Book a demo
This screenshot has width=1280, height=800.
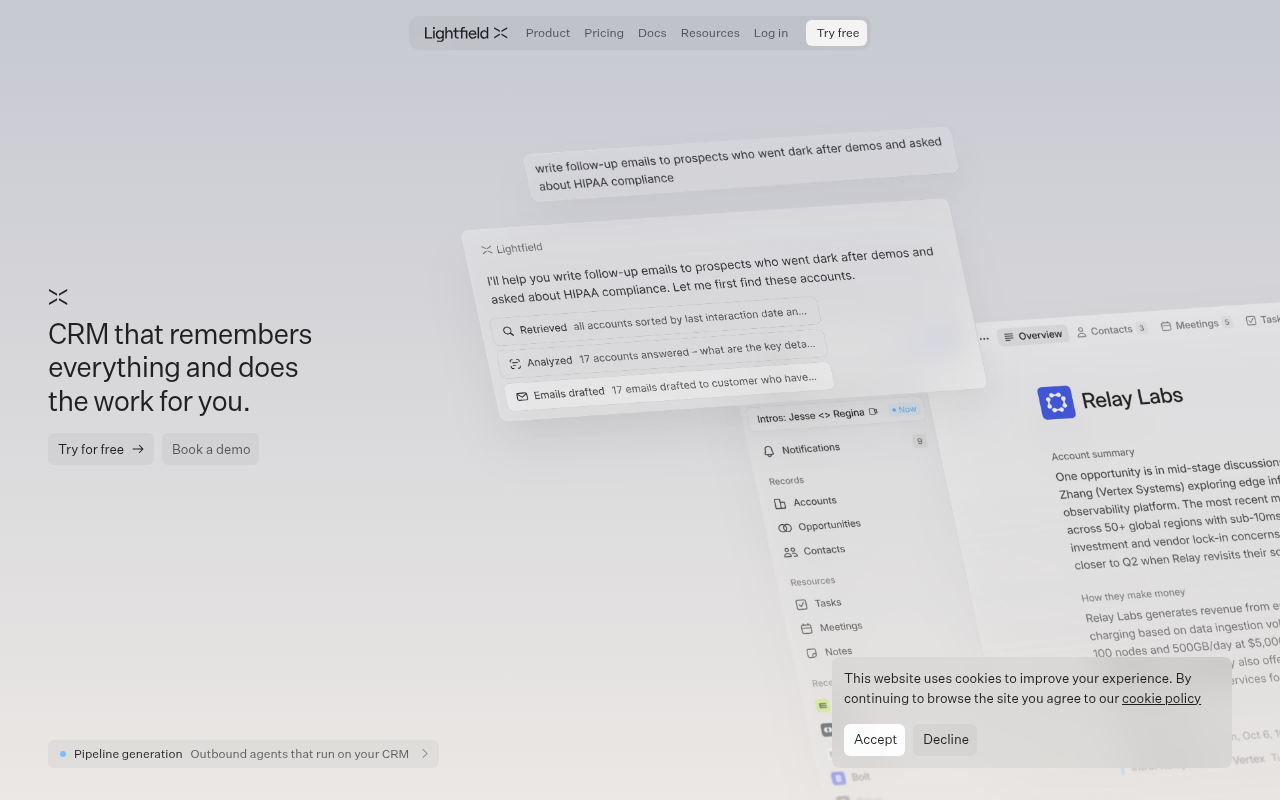(211, 449)
